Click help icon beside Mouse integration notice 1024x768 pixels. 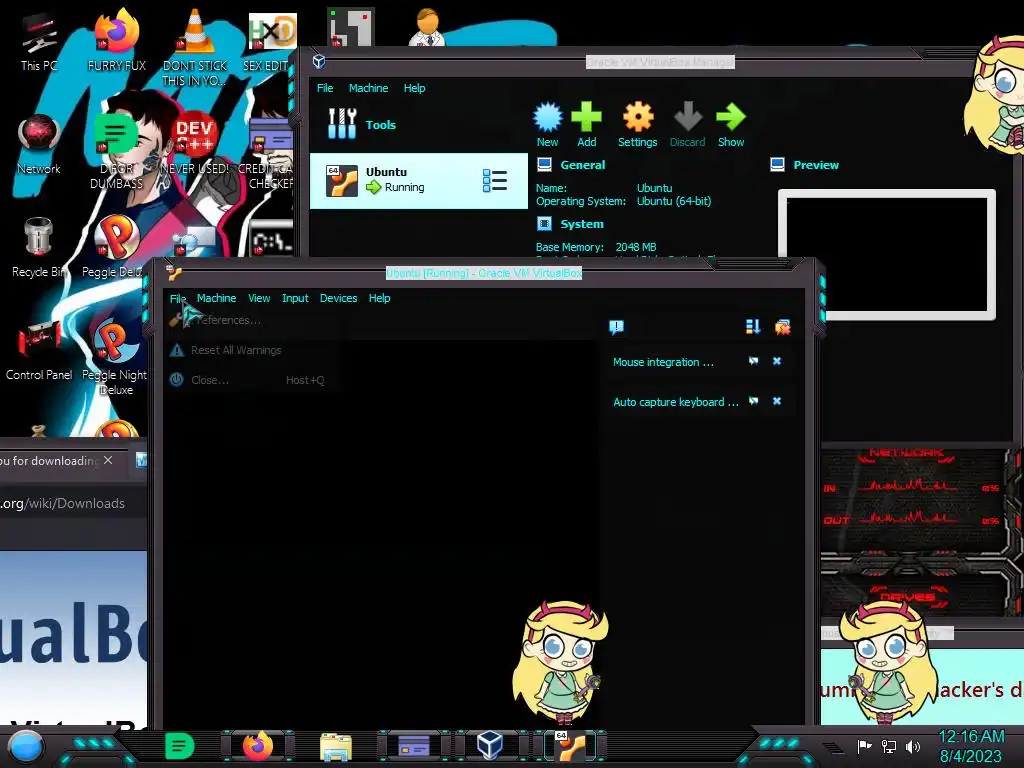[754, 361]
